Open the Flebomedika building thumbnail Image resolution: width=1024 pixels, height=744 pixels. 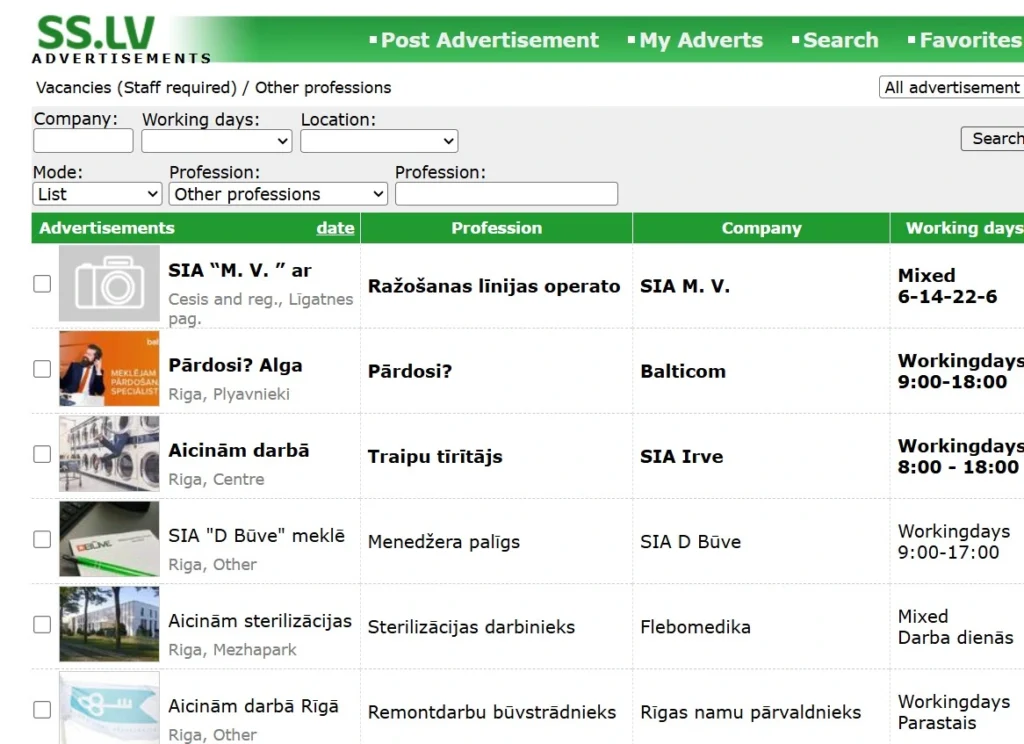109,624
